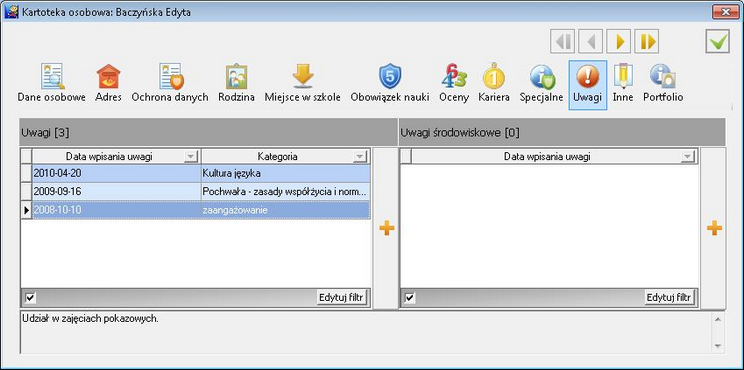Image resolution: width=744 pixels, height=370 pixels.
Task: Click the Uwagi środowiskowe [0] panel header
Action: [562, 132]
